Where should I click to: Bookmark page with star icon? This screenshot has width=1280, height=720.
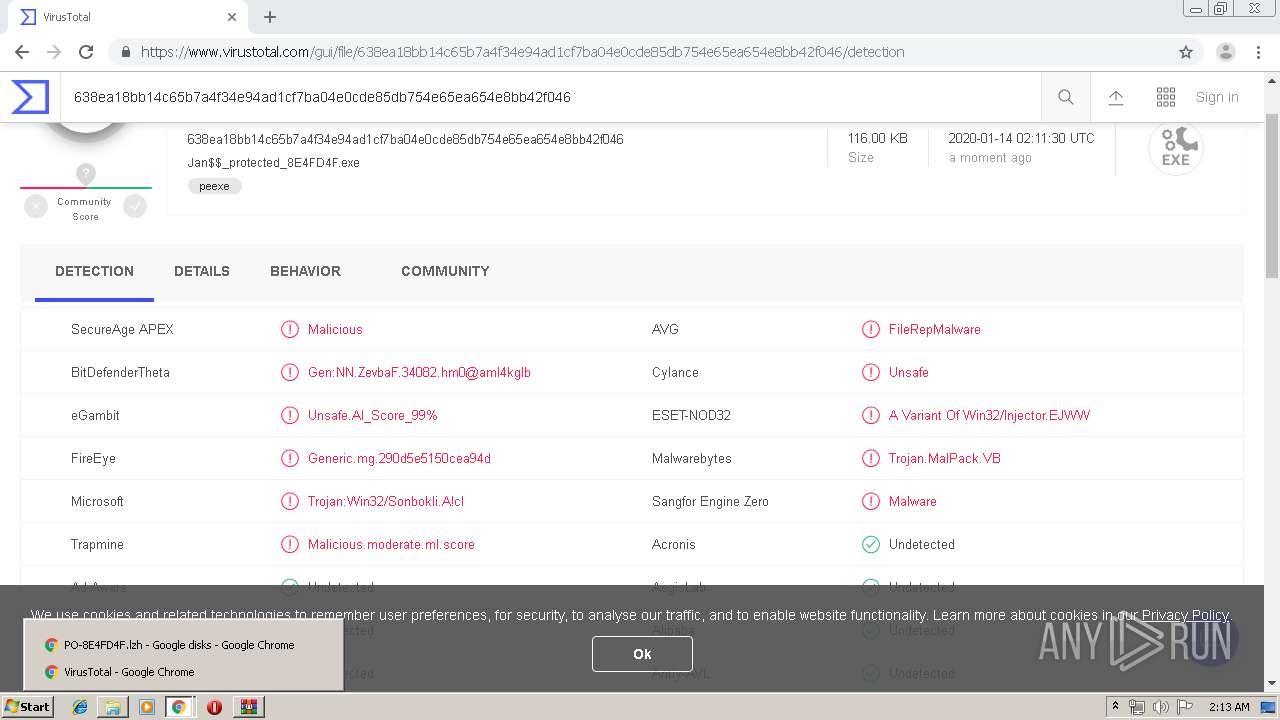click(x=1186, y=52)
